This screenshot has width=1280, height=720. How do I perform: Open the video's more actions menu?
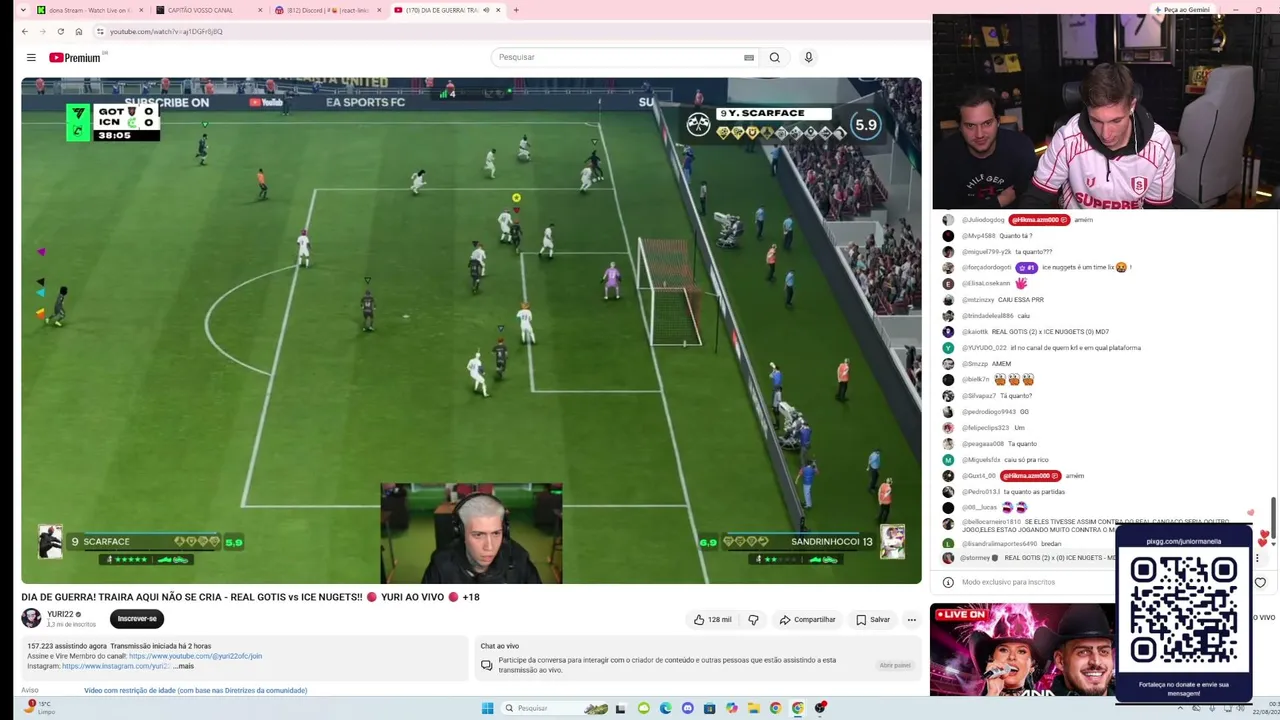[x=911, y=620]
